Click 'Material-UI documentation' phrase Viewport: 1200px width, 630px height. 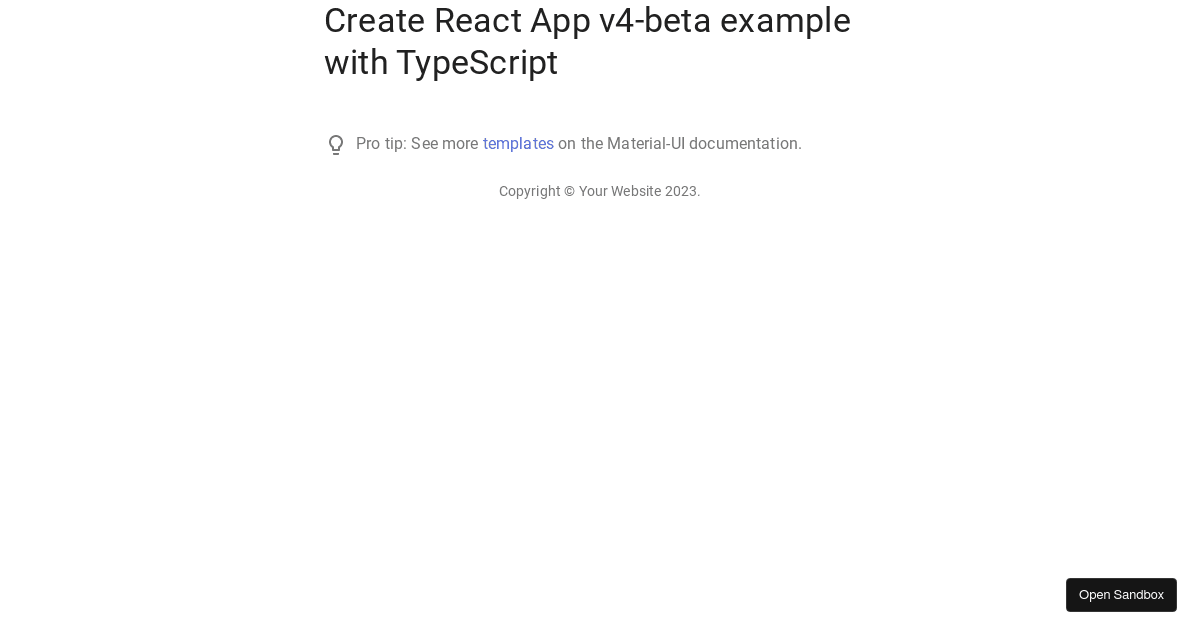point(705,144)
